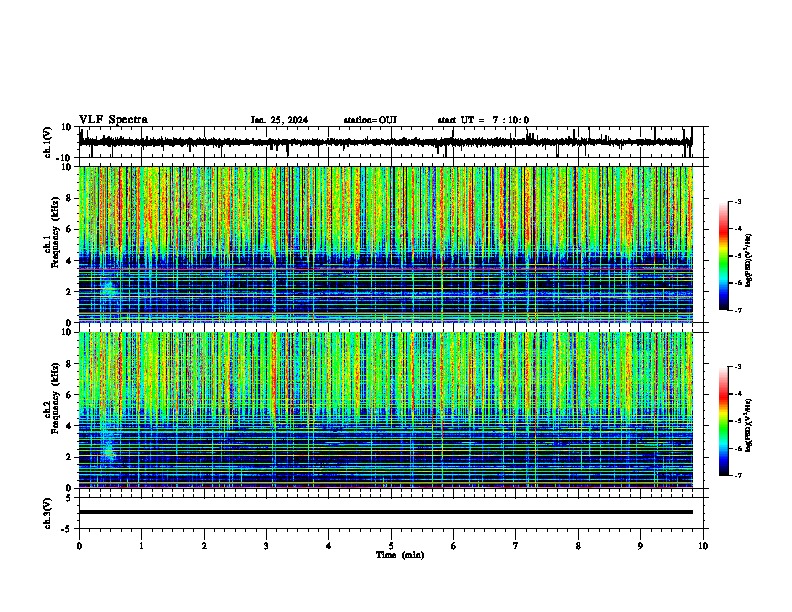The height and width of the screenshot is (612, 792).
Task: Click the "5" minute tick label
Action: click(391, 546)
